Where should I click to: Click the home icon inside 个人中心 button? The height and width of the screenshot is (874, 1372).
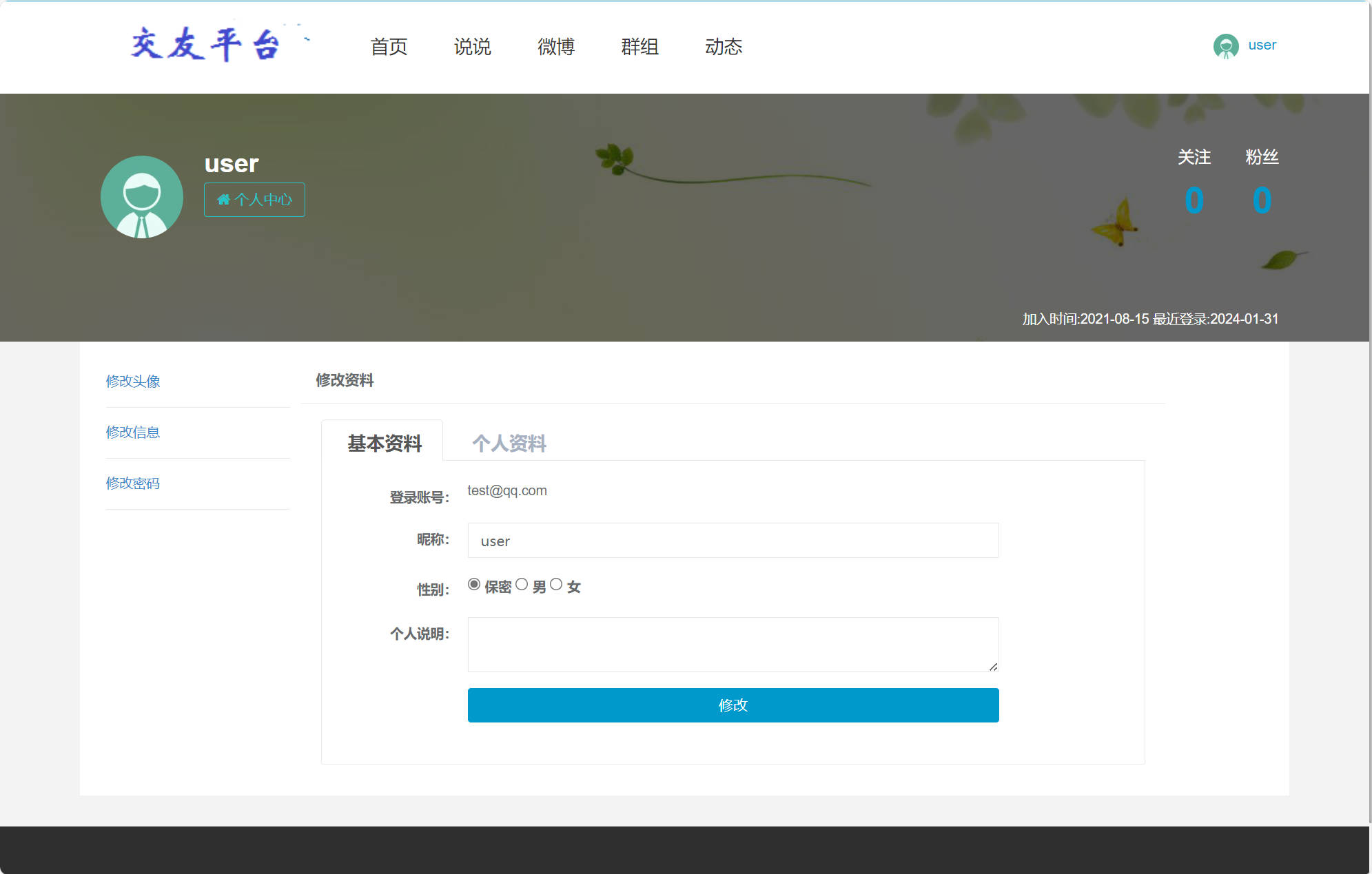tap(224, 200)
